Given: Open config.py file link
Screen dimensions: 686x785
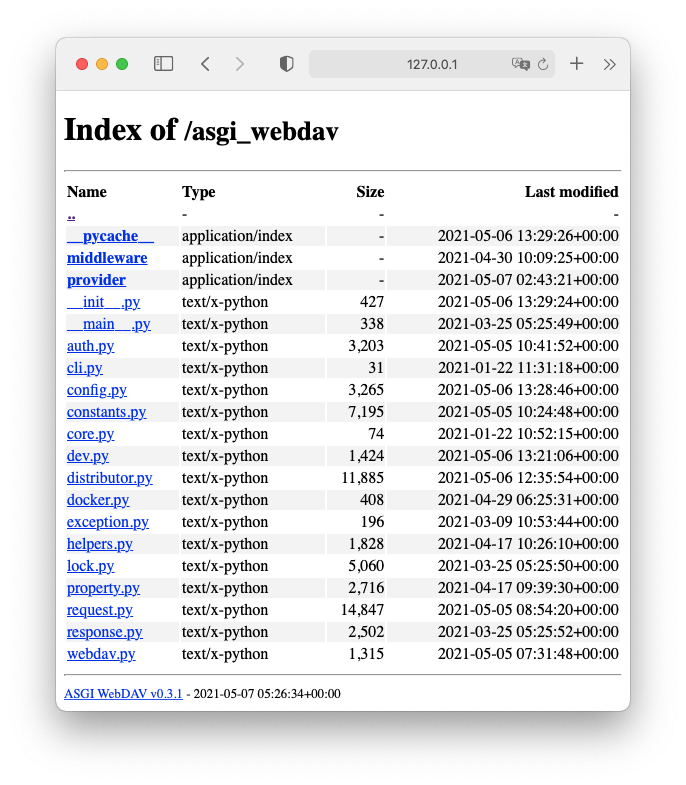Looking at the screenshot, I should 97,390.
